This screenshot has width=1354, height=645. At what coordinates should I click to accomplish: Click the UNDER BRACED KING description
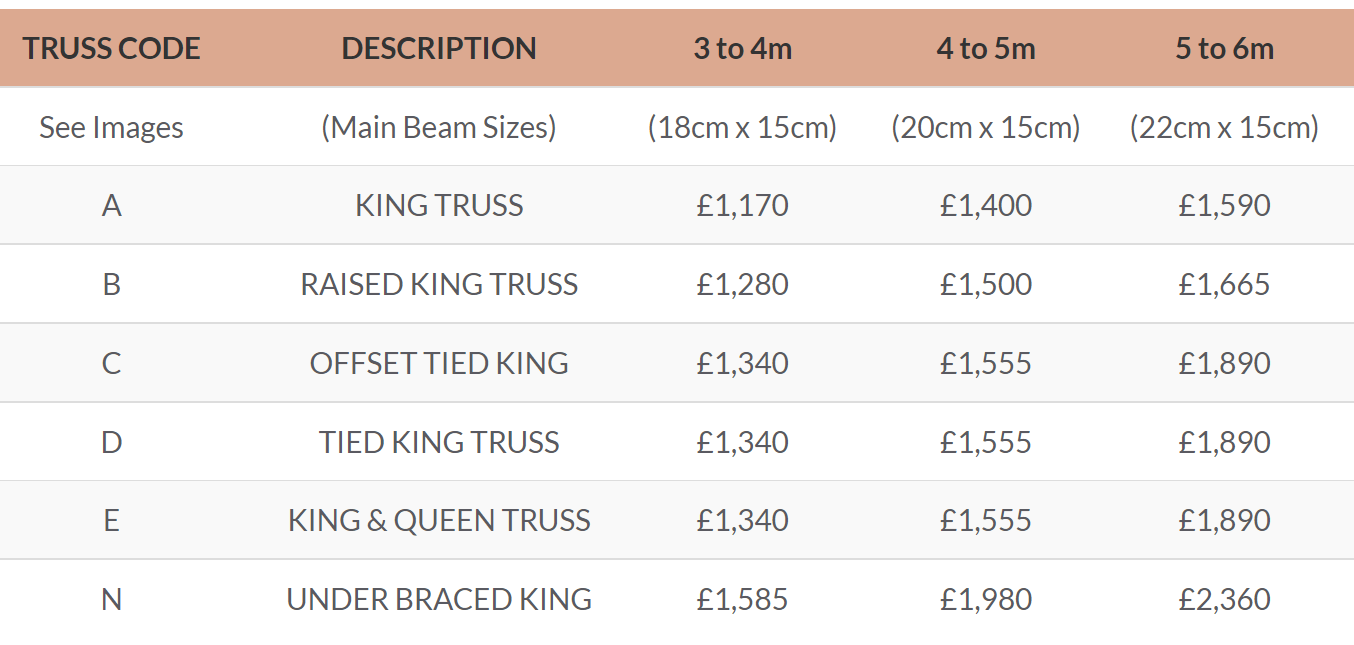coord(439,599)
